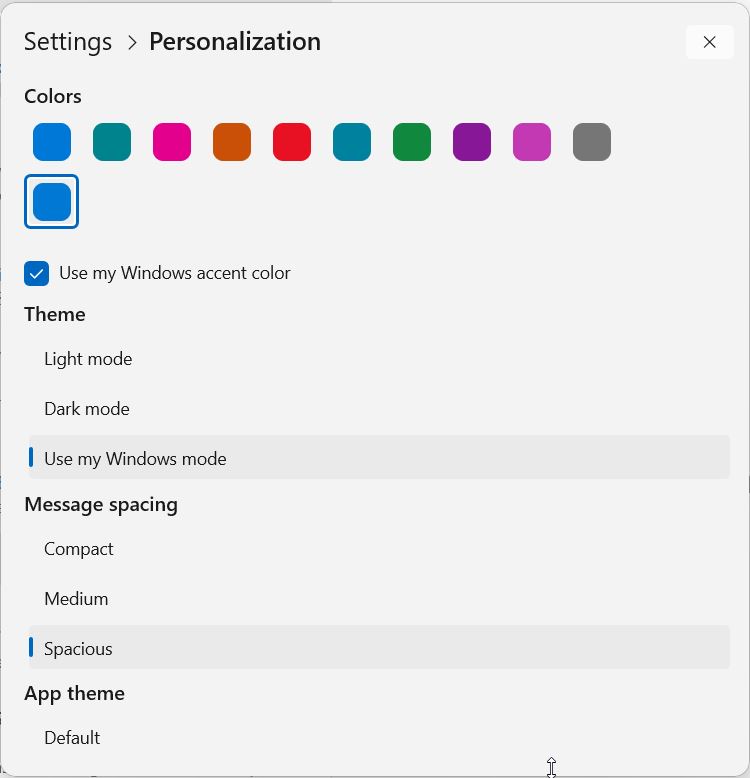The image size is (750, 778).
Task: Pick the hot pink color swatch
Action: 172,142
